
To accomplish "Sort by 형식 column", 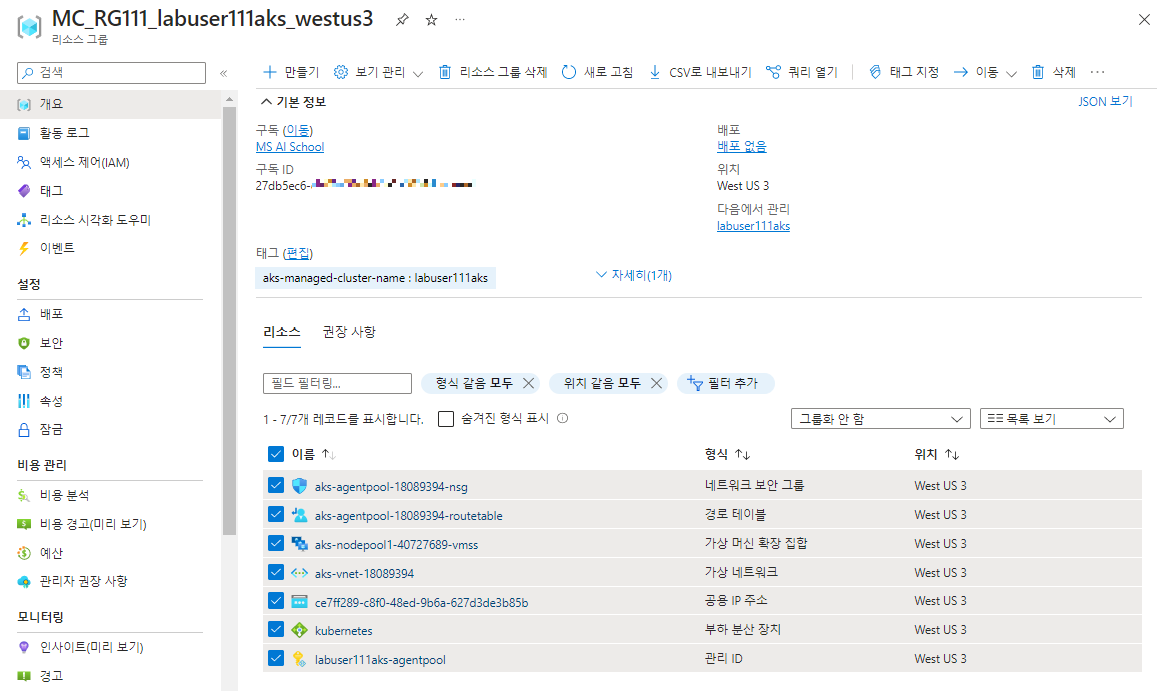I will pos(728,454).
